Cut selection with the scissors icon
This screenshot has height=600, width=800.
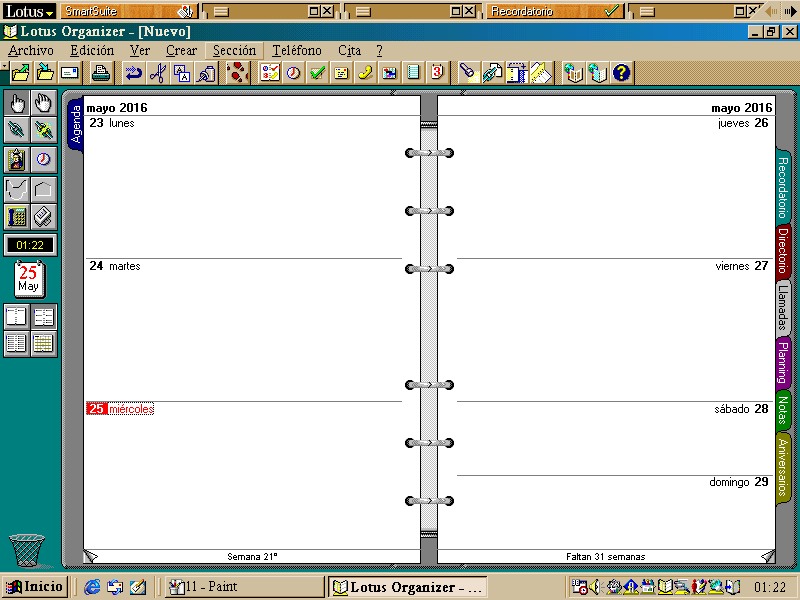[158, 72]
